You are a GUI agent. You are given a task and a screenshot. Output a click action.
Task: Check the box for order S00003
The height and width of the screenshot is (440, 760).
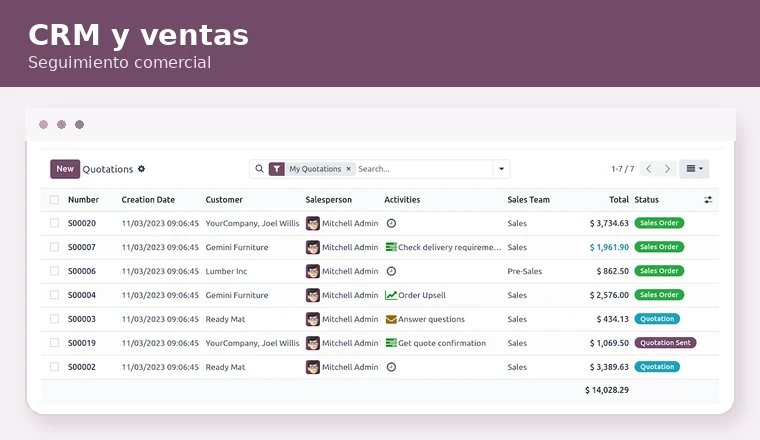tap(54, 319)
